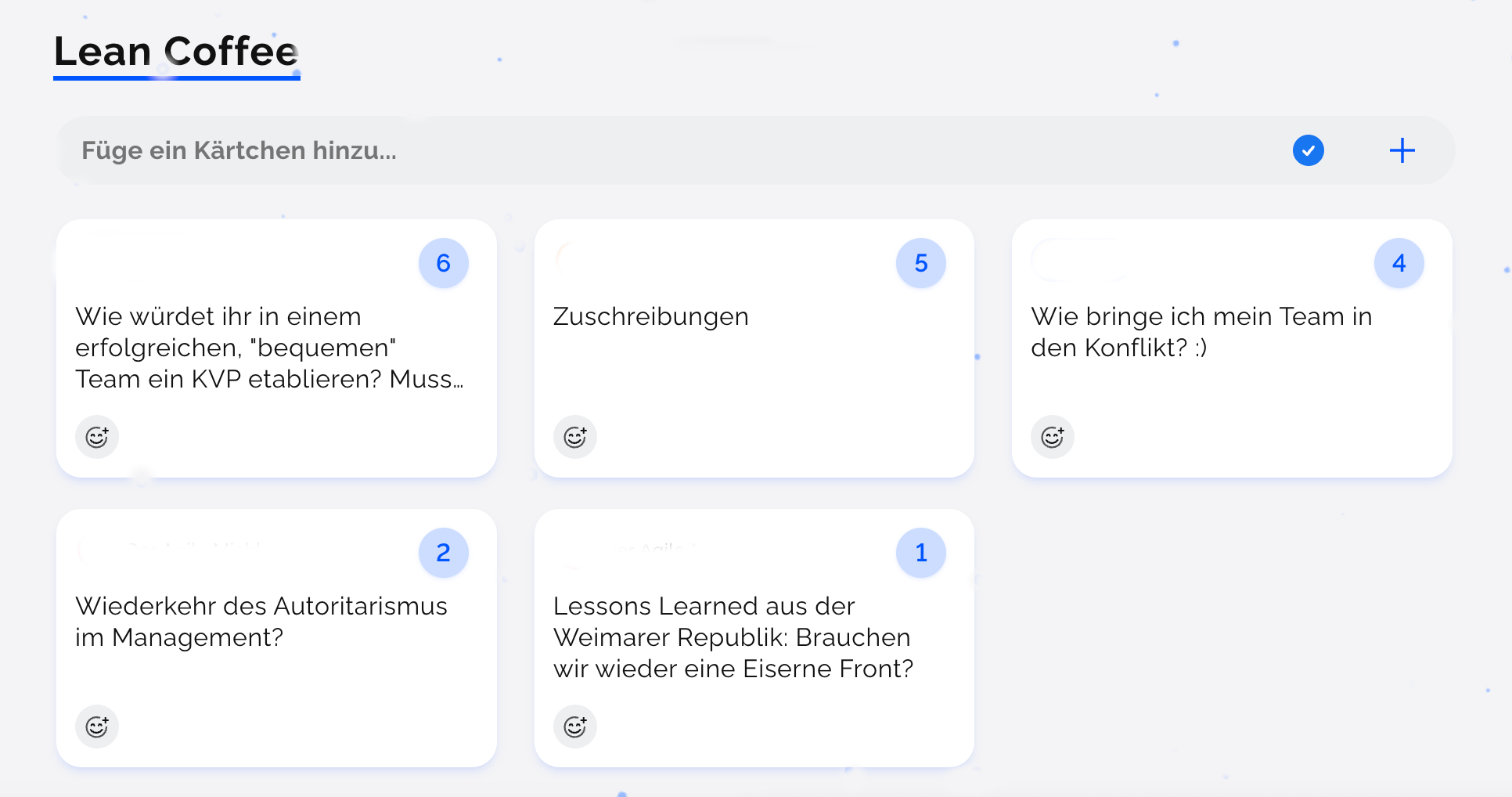The image size is (1512, 797).
Task: Add emoji reaction on the KVP card
Action: click(97, 437)
